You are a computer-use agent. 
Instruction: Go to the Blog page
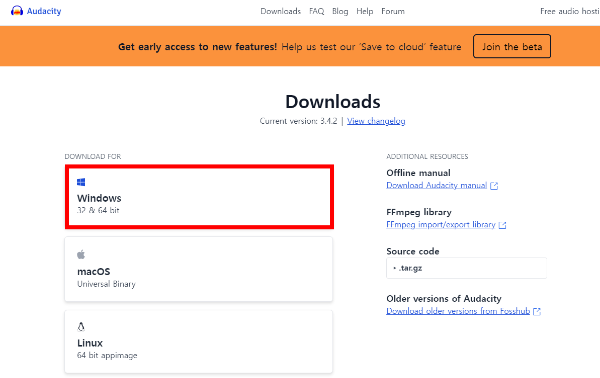(x=340, y=11)
